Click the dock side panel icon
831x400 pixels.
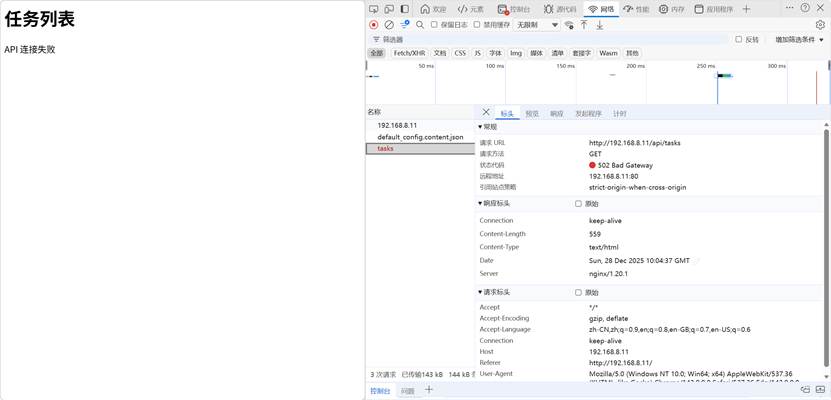click(404, 8)
